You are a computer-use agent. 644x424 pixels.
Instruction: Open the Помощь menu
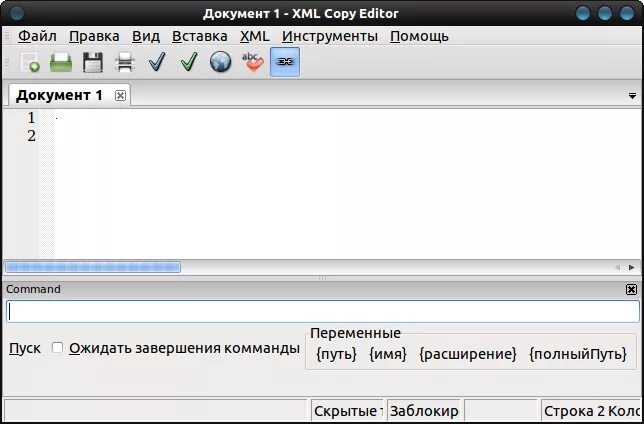[419, 36]
